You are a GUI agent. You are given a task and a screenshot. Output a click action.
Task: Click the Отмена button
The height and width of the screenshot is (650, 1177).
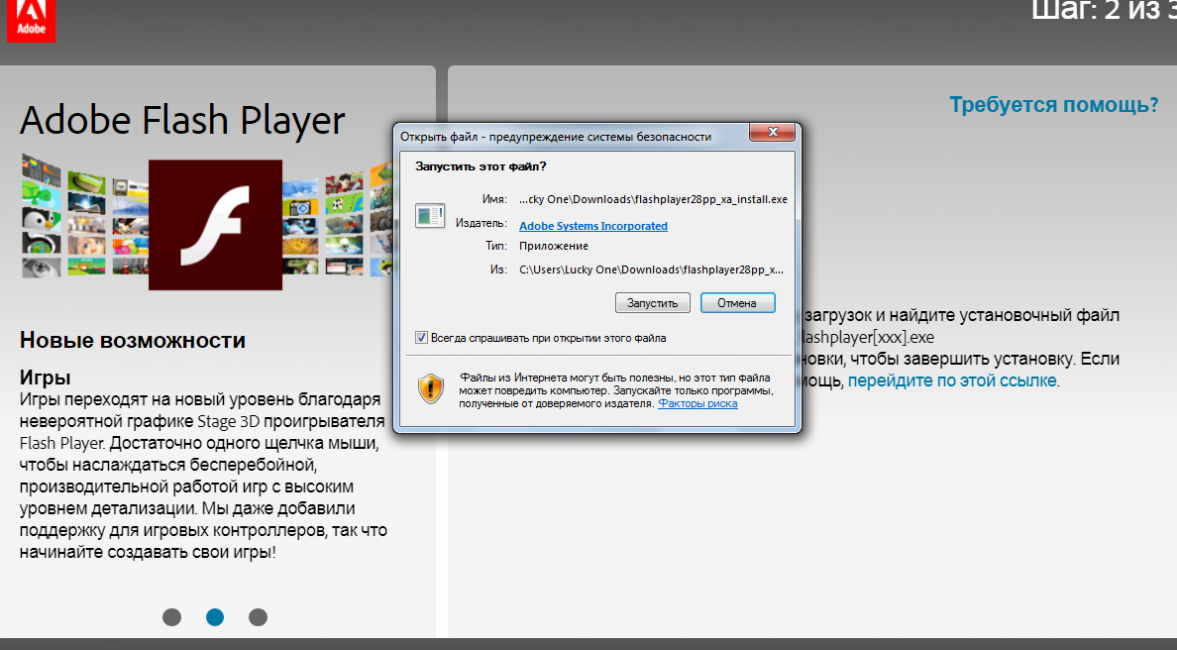[737, 303]
